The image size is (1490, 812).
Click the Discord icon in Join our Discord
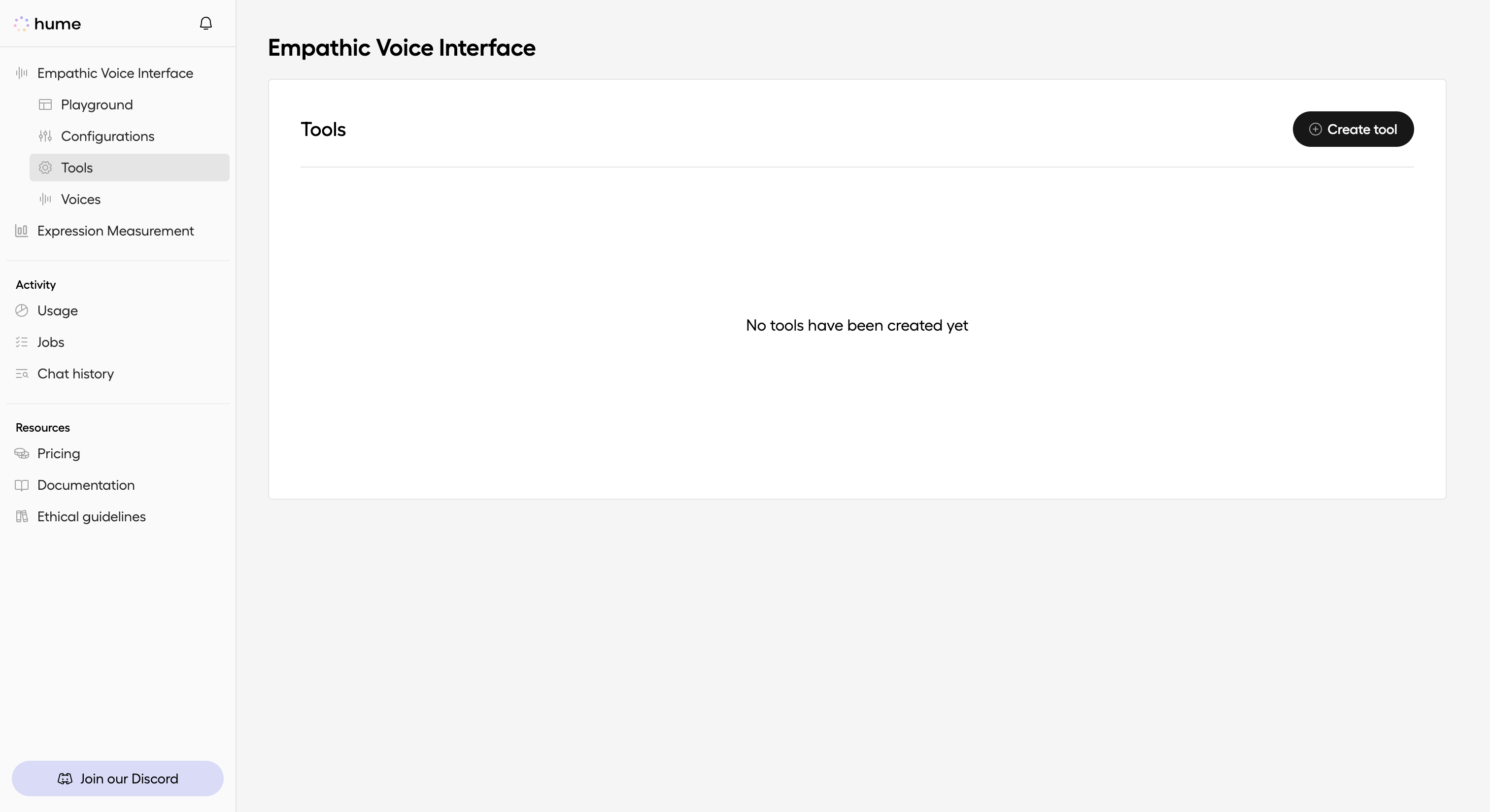pyautogui.click(x=66, y=778)
